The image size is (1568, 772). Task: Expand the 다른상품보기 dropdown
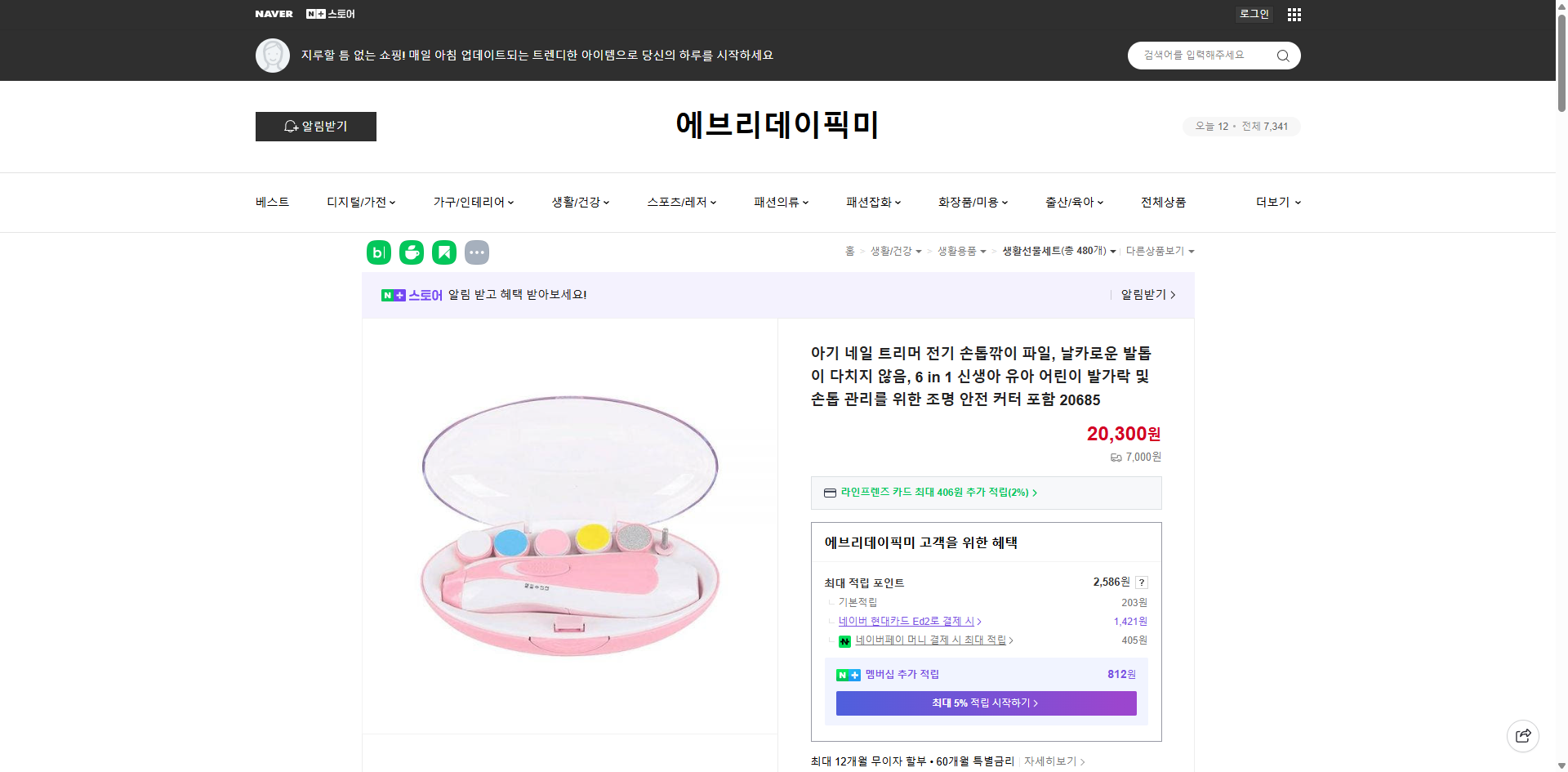tap(1191, 251)
